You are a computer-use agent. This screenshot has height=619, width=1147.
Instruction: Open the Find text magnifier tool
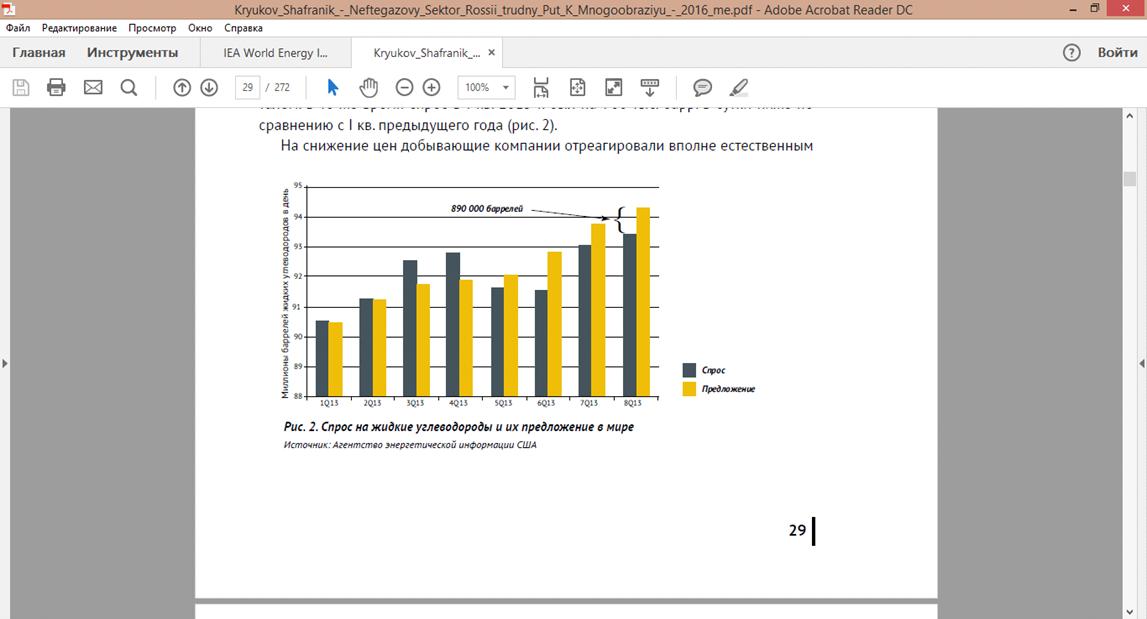point(129,87)
